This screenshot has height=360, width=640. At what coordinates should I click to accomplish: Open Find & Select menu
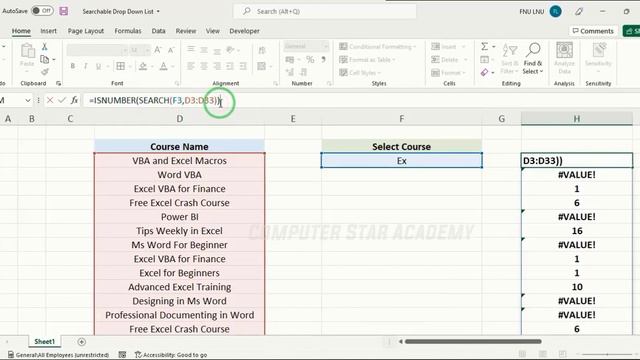533,59
